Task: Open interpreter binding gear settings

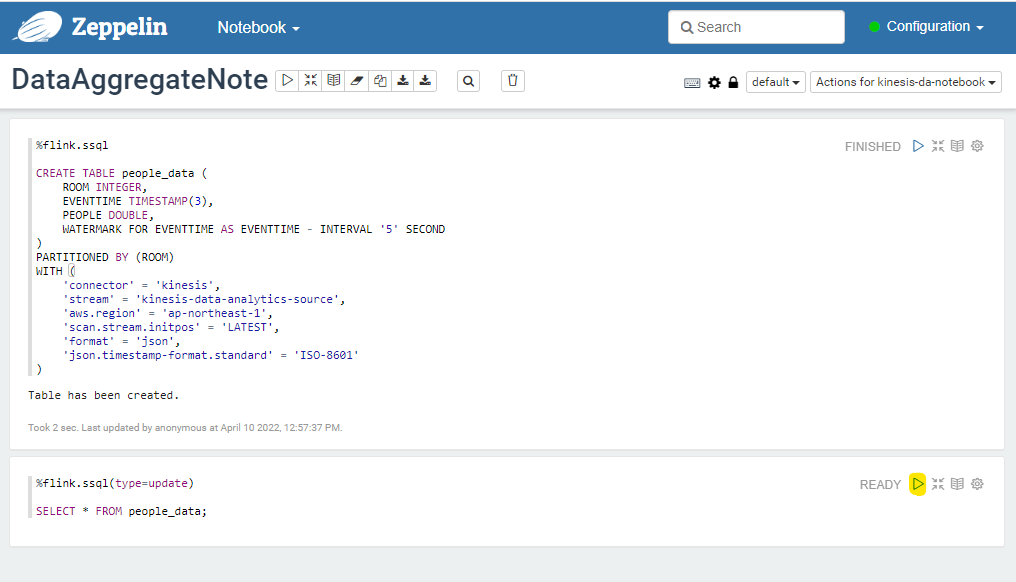Action: pyautogui.click(x=714, y=82)
